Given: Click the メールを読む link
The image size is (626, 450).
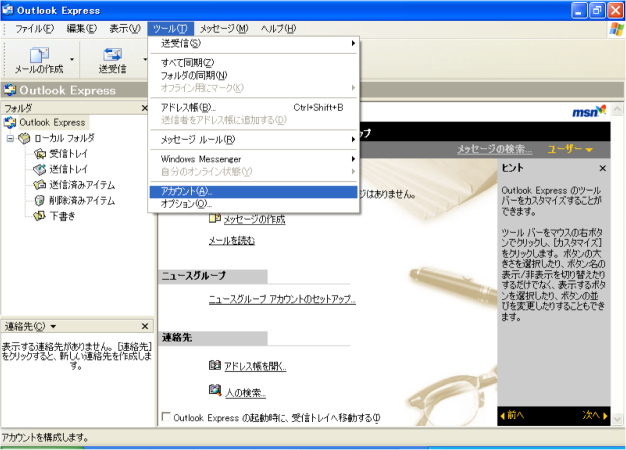Looking at the screenshot, I should coord(232,240).
